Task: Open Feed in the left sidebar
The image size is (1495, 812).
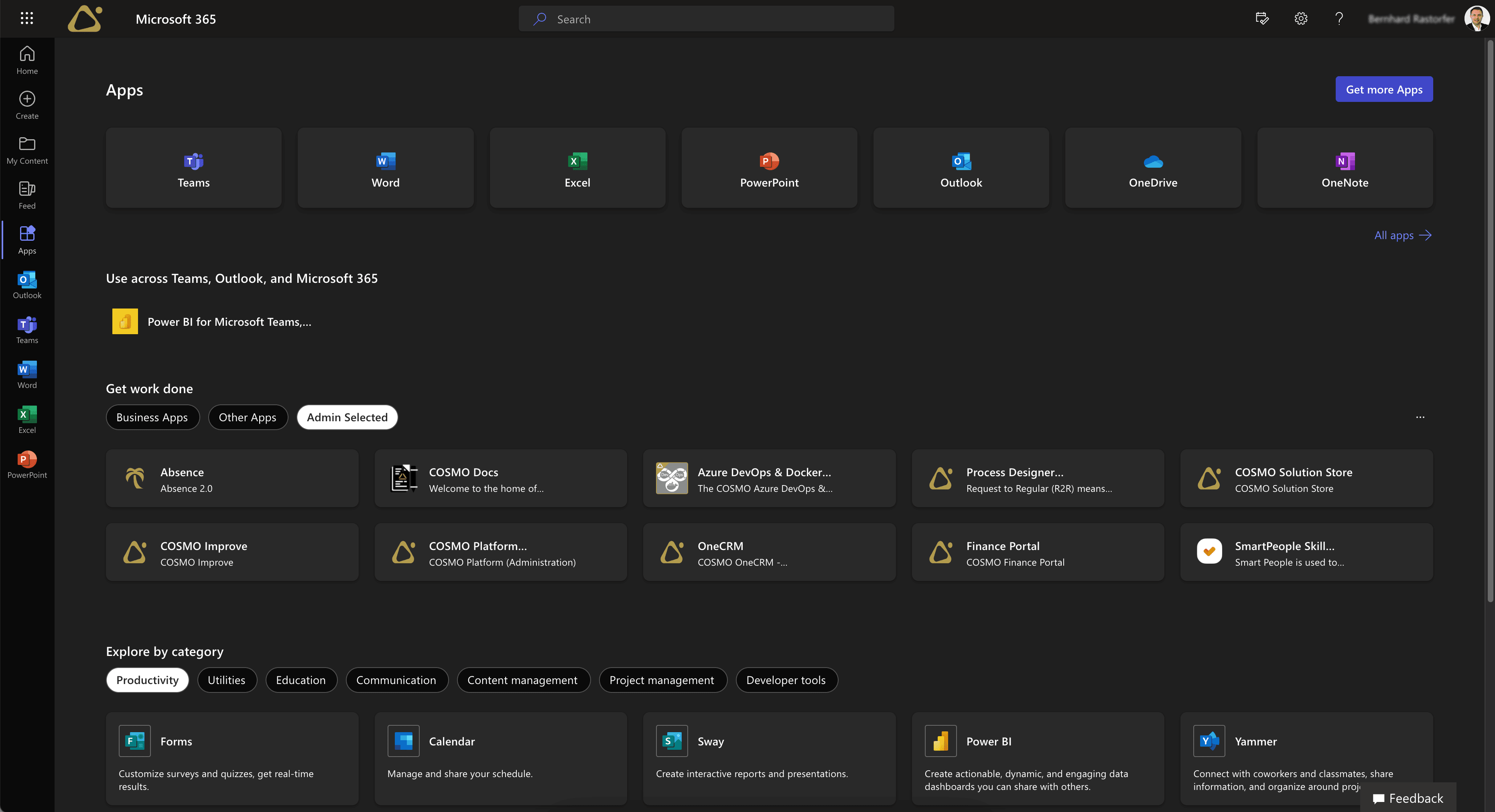Action: [x=27, y=195]
